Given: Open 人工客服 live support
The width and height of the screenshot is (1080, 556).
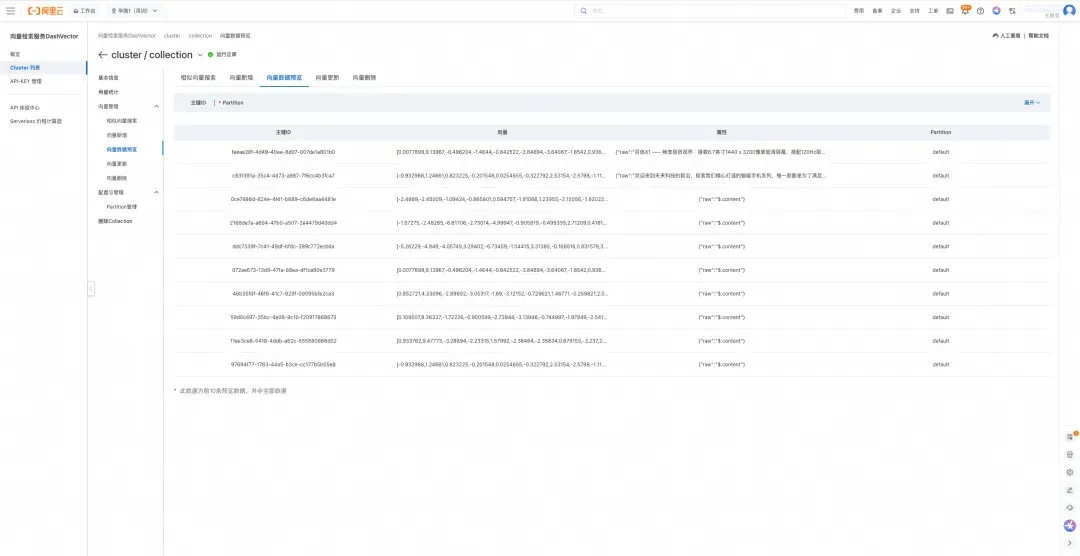Looking at the screenshot, I should click(1007, 35).
